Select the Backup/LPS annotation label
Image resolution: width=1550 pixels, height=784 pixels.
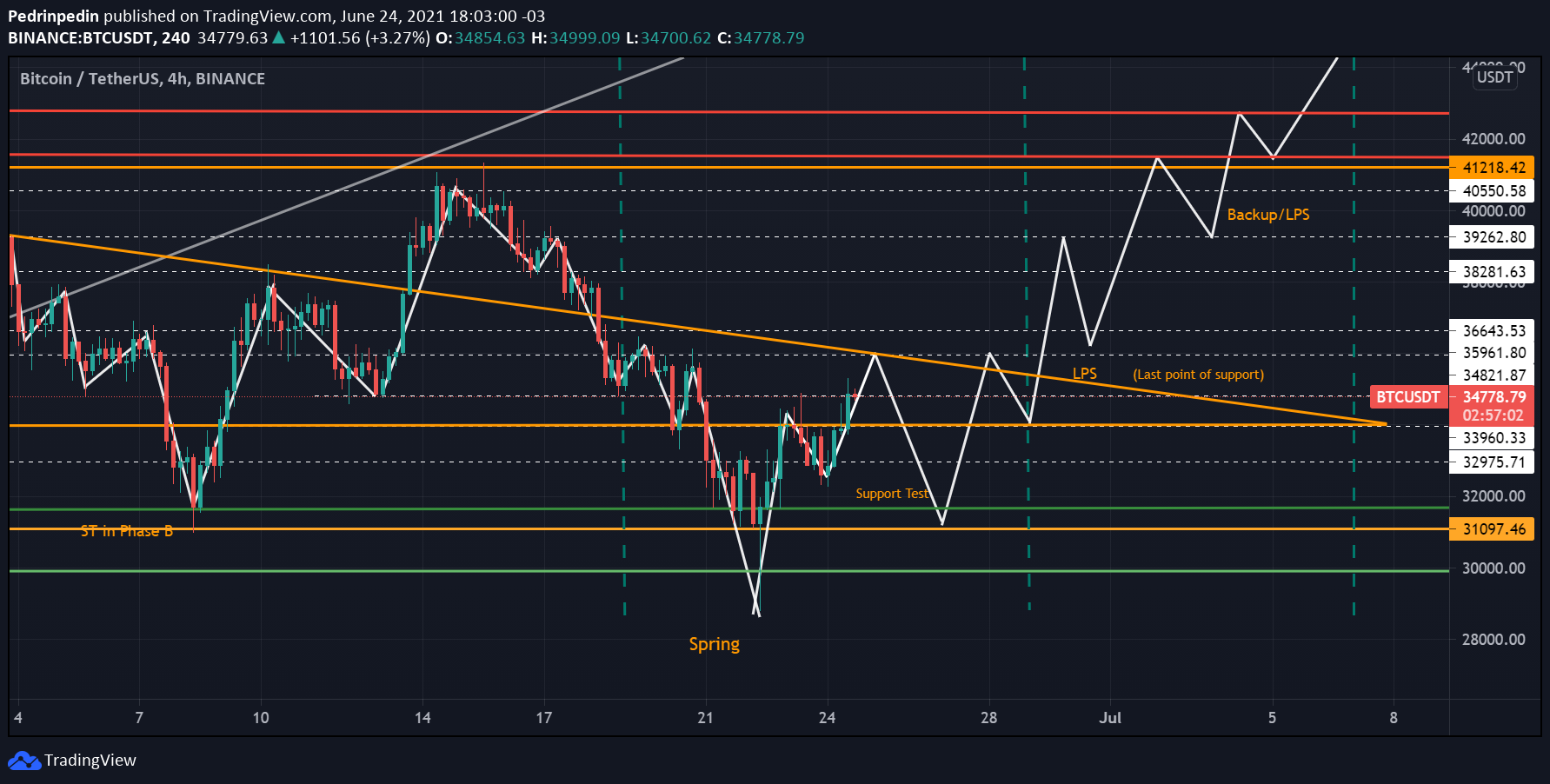click(x=1268, y=215)
